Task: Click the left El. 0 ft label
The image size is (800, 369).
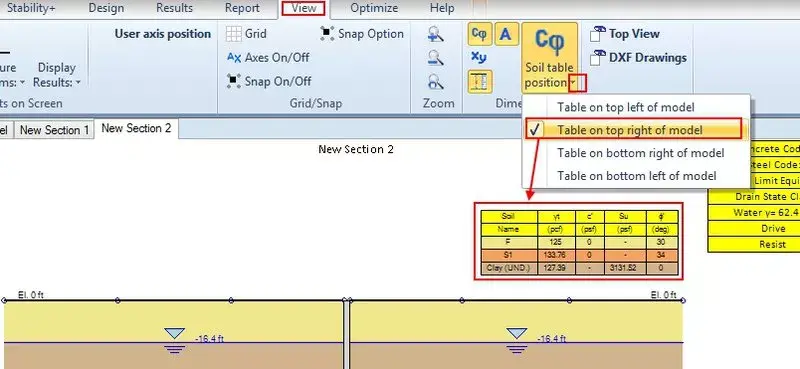Action: tap(31, 295)
